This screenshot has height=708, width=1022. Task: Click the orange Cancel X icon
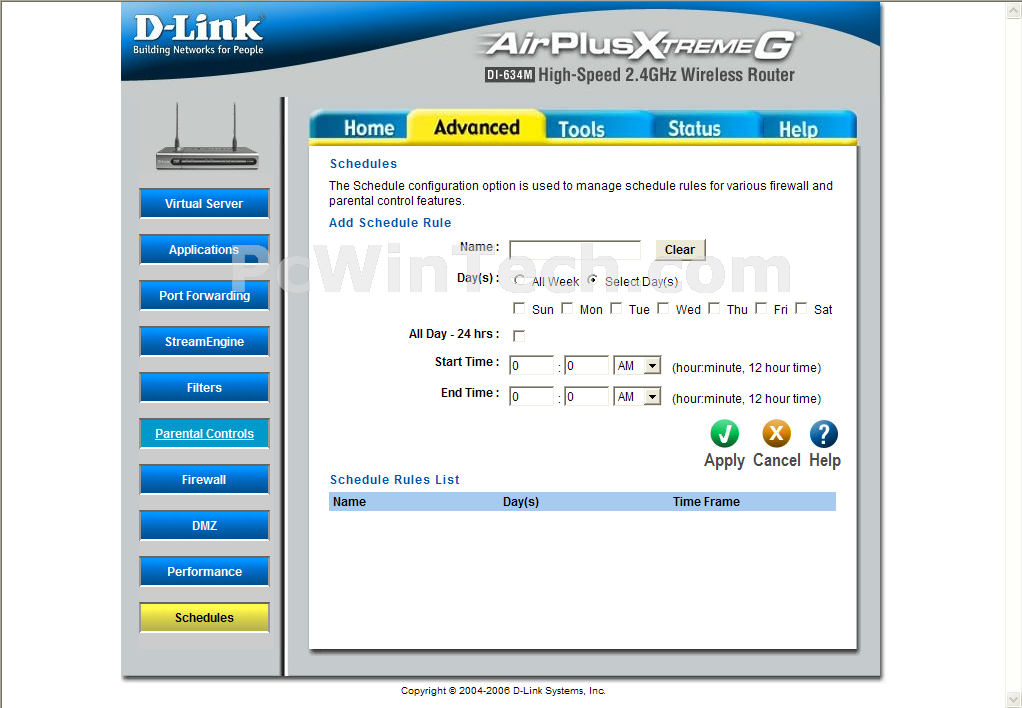point(776,434)
